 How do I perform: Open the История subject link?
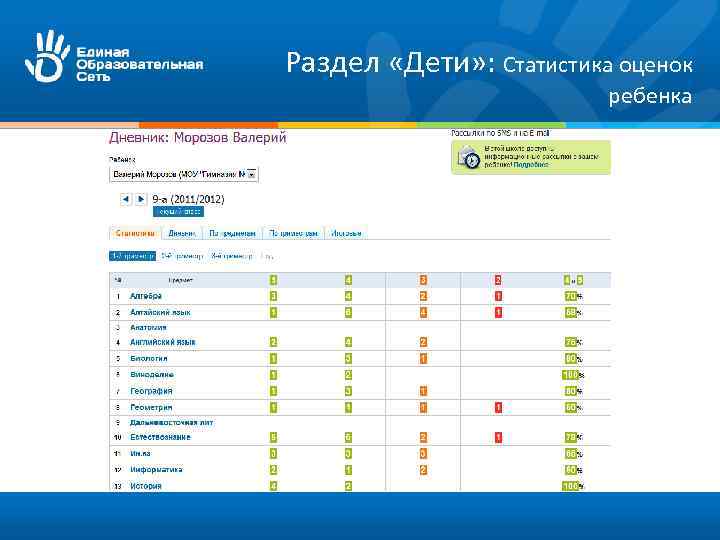pyautogui.click(x=146, y=486)
